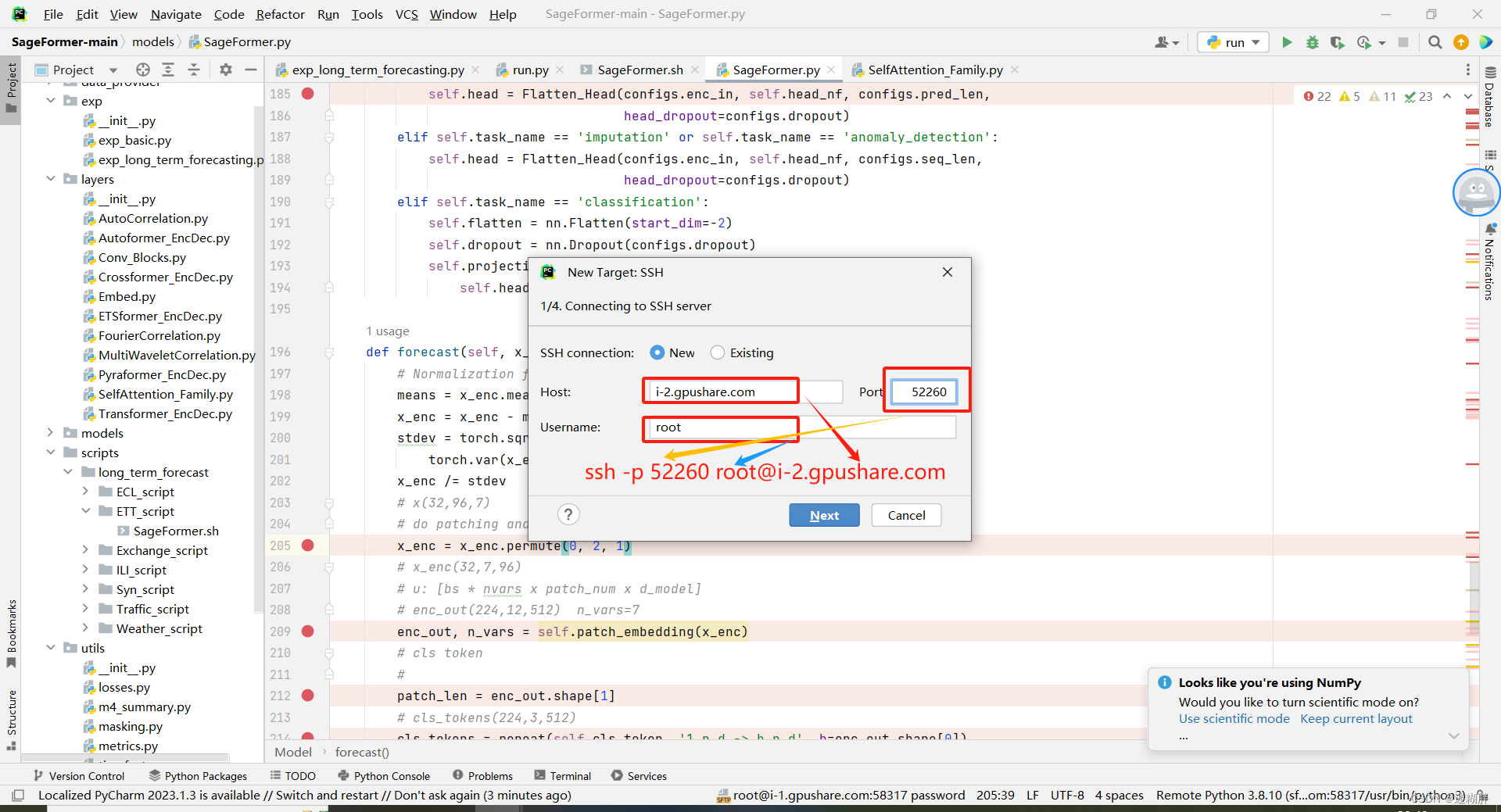The image size is (1501, 812).
Task: Switch to exp_long_term_forecasting.py tab
Action: pos(378,70)
